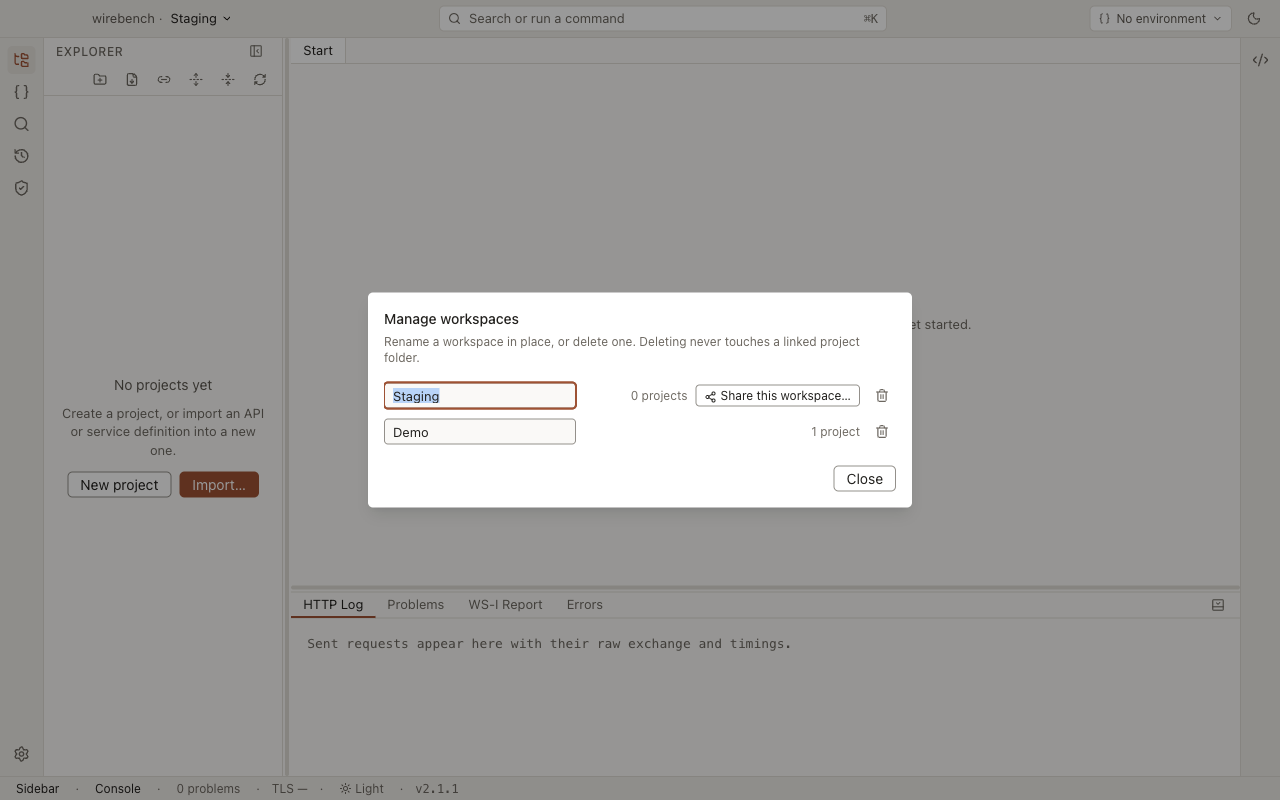Click the expand all icon in Explorer
Screen dimensions: 1280x800
coord(196,80)
